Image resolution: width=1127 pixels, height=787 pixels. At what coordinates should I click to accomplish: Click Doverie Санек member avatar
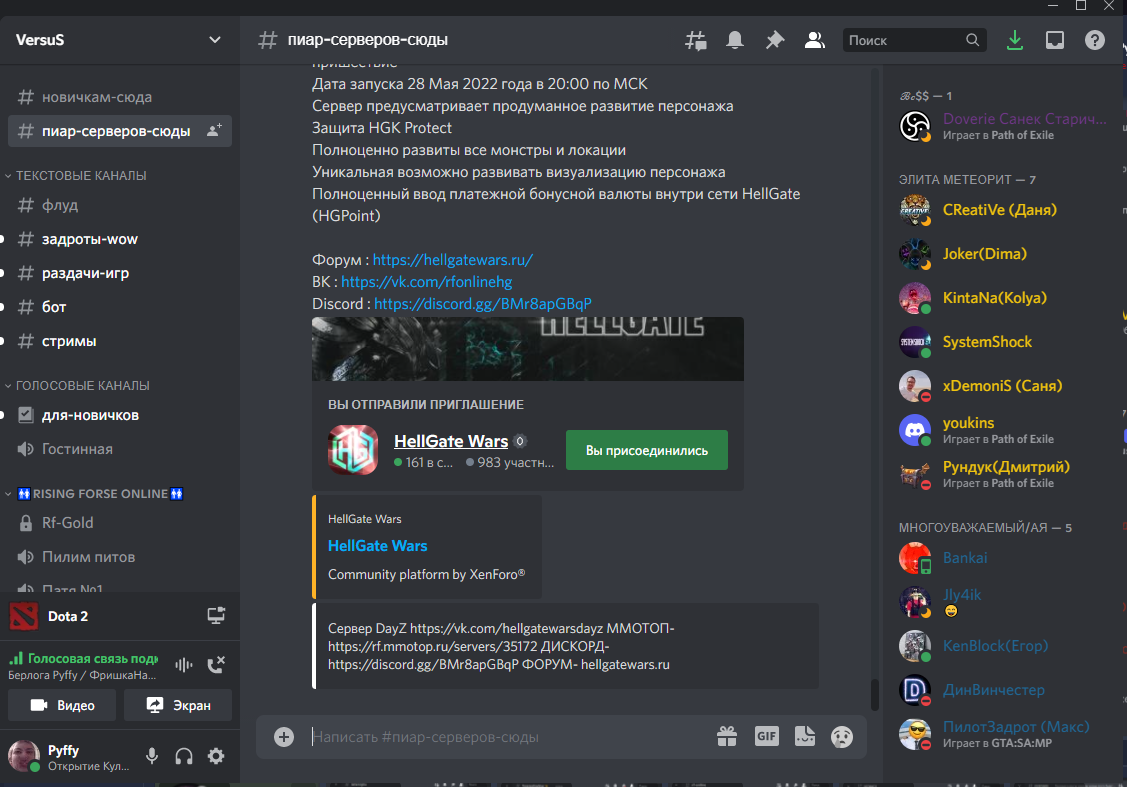point(914,126)
